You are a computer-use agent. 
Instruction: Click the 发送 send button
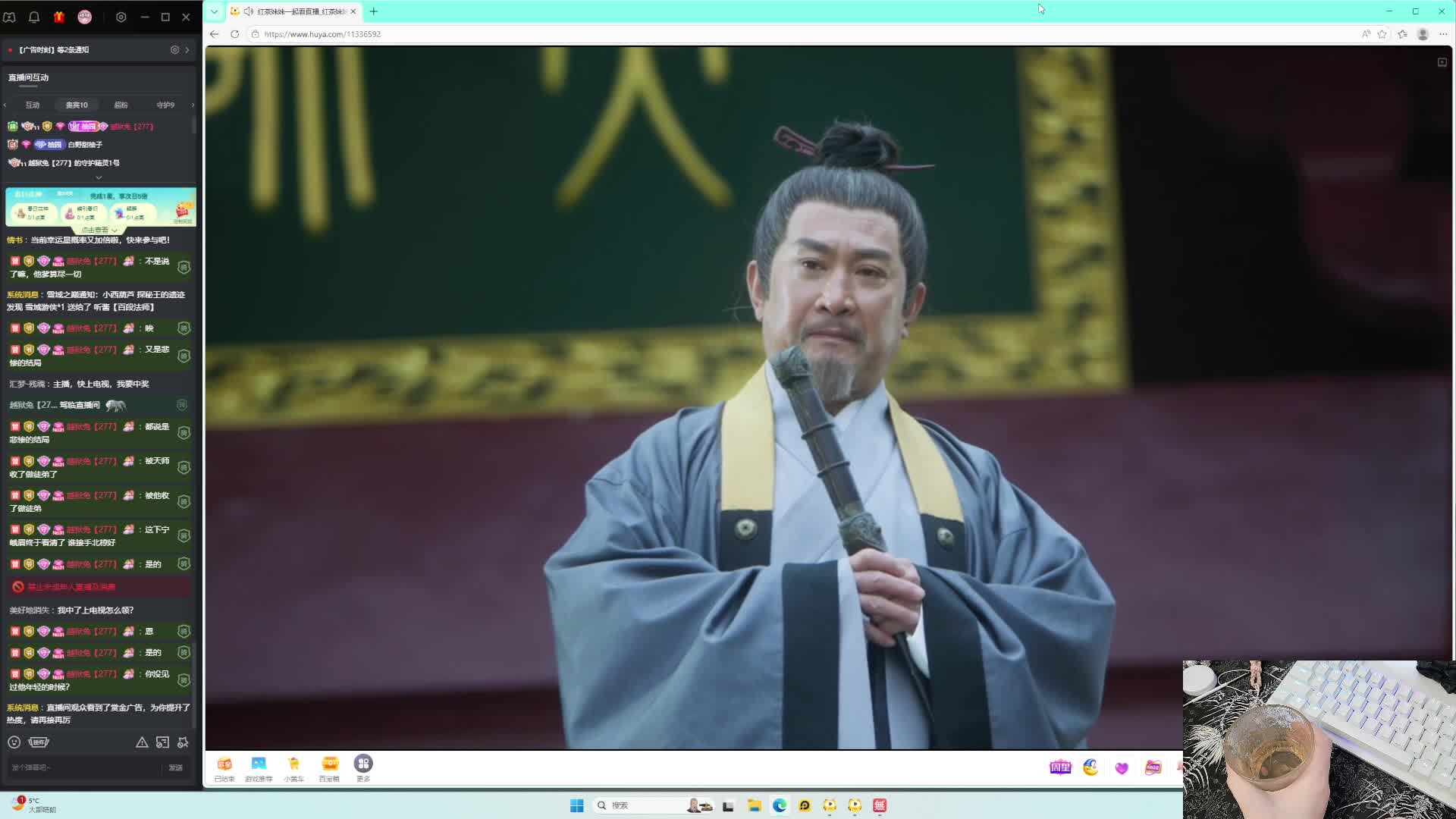pos(175,767)
